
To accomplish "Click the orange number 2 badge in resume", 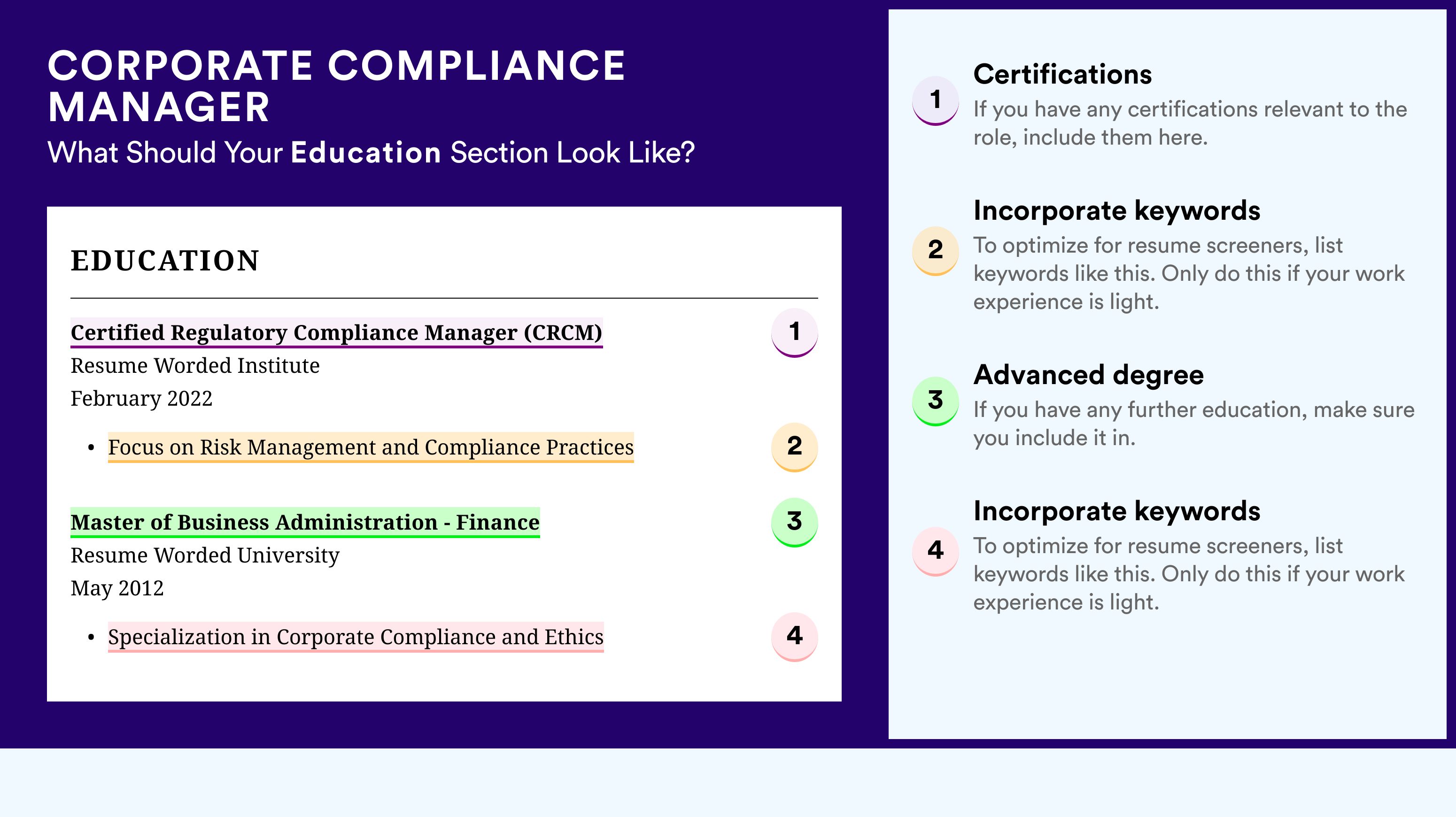I will [x=794, y=447].
